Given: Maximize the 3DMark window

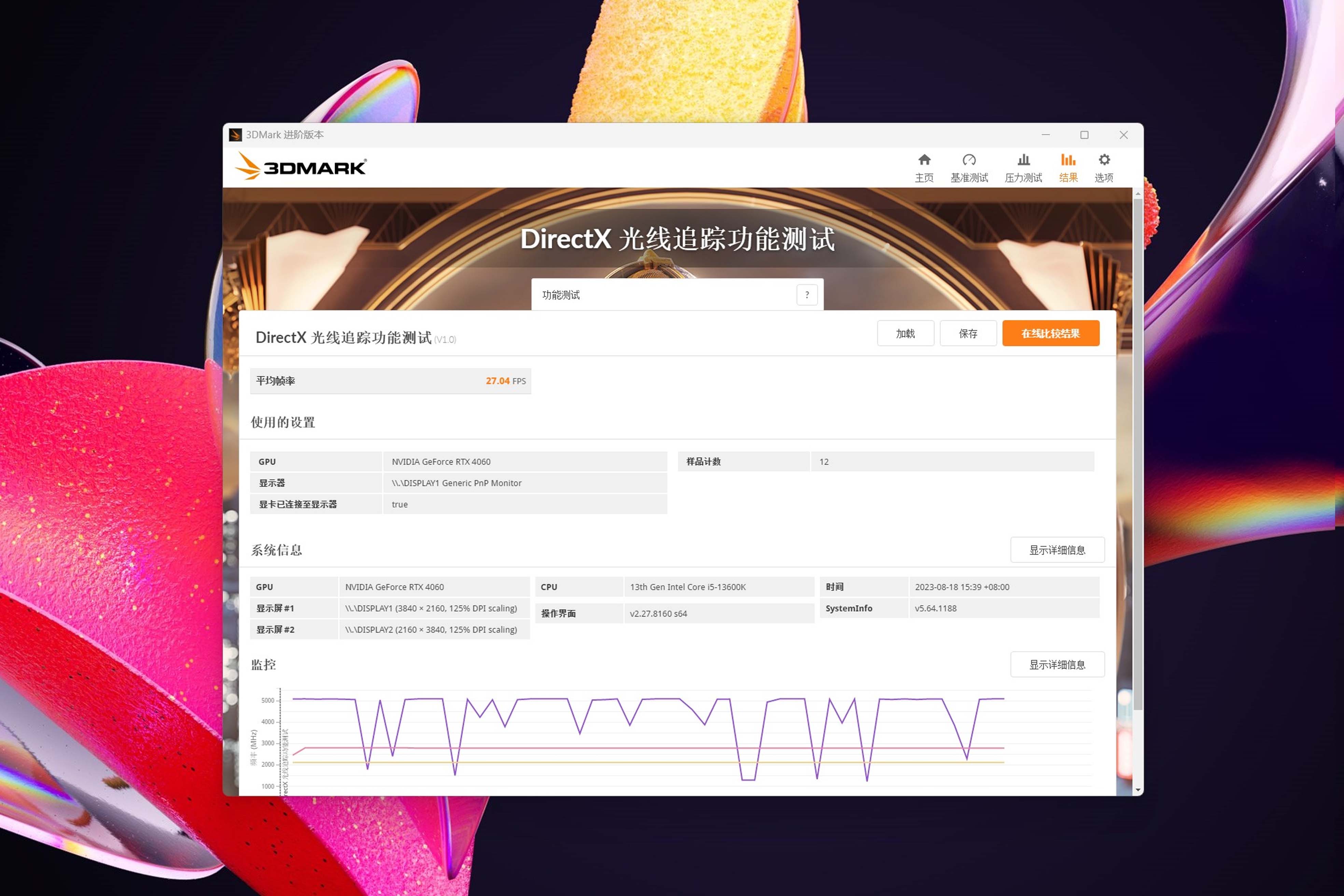Looking at the screenshot, I should click(1084, 135).
